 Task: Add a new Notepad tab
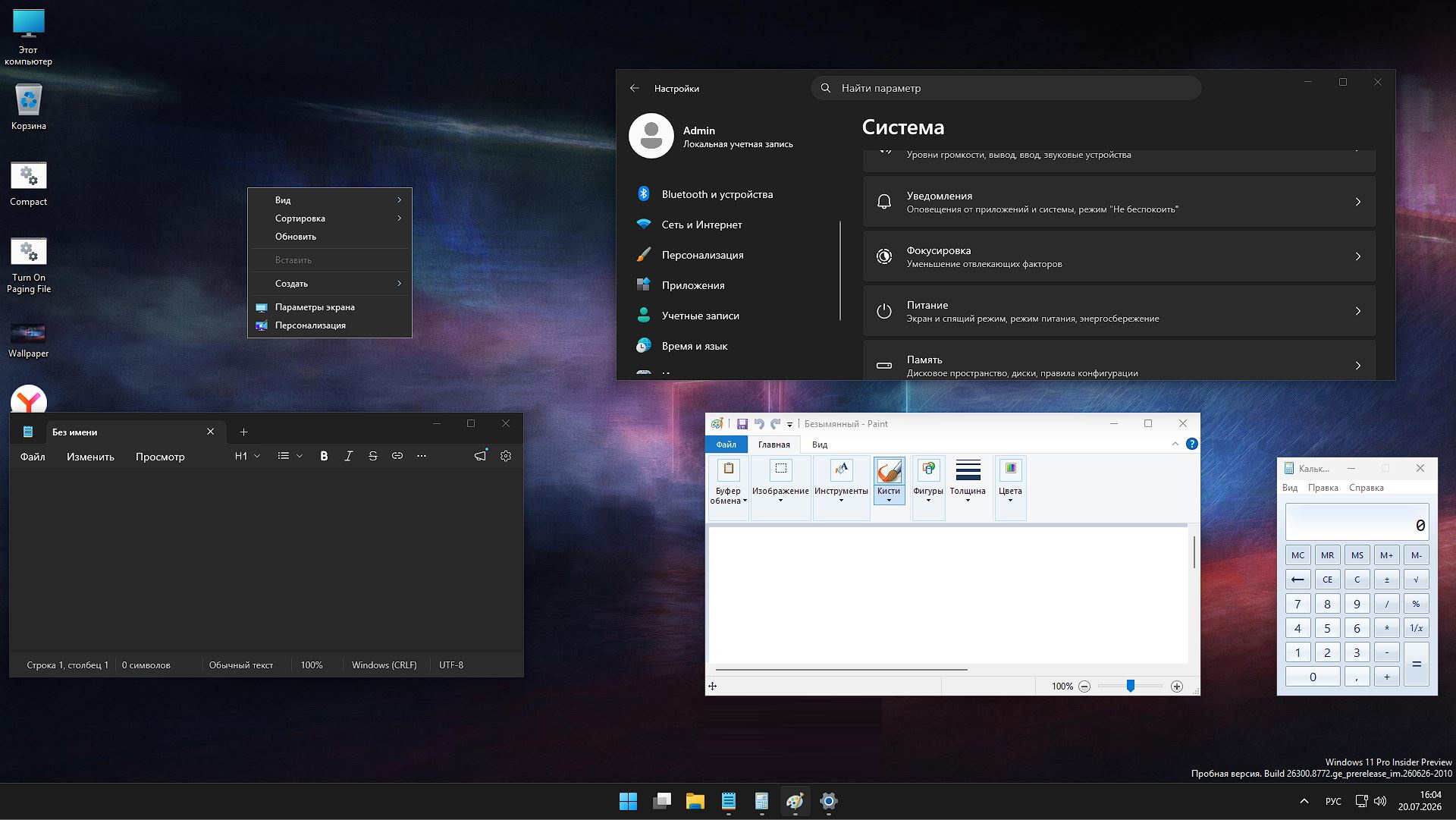[243, 432]
